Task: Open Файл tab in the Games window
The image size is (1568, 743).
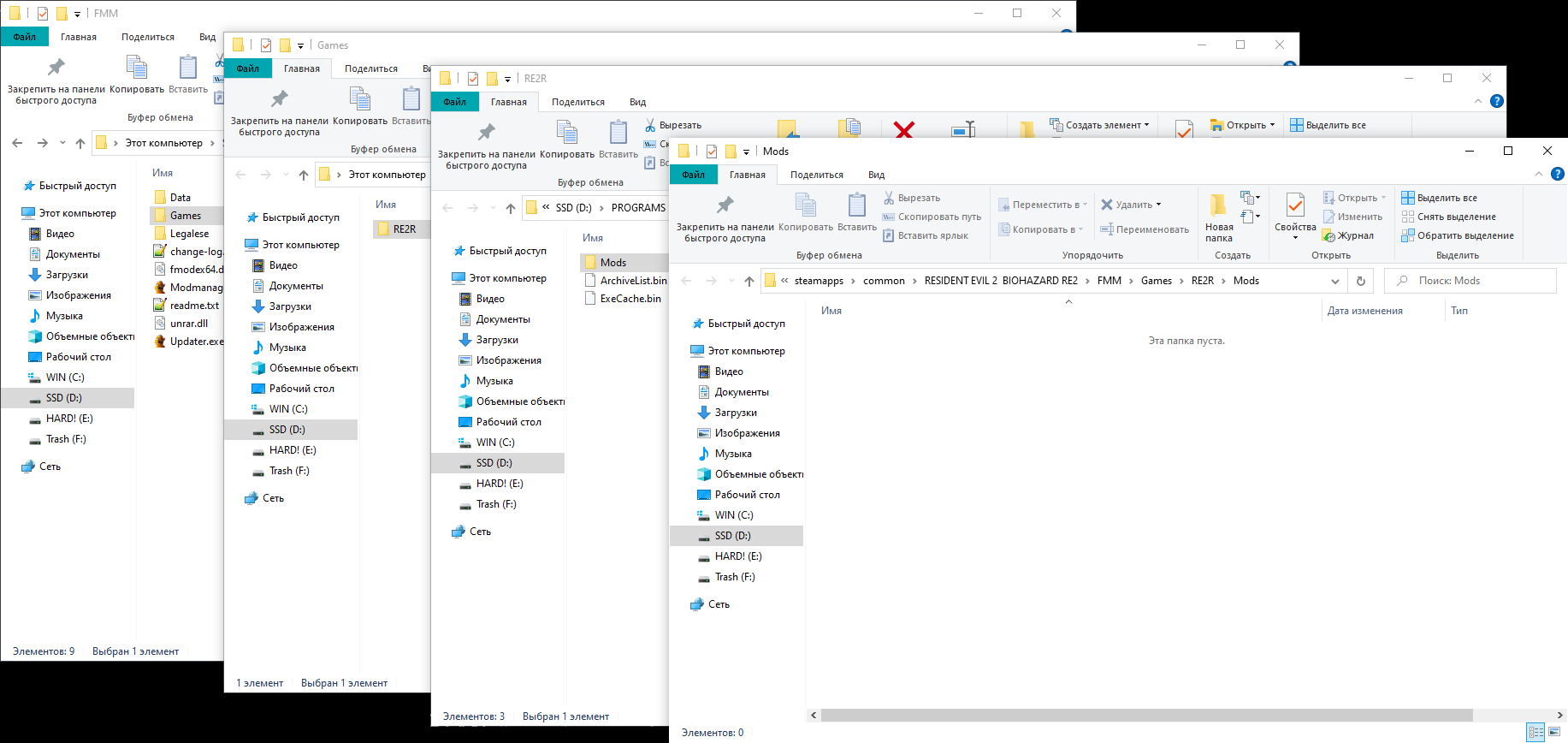Action: (248, 68)
